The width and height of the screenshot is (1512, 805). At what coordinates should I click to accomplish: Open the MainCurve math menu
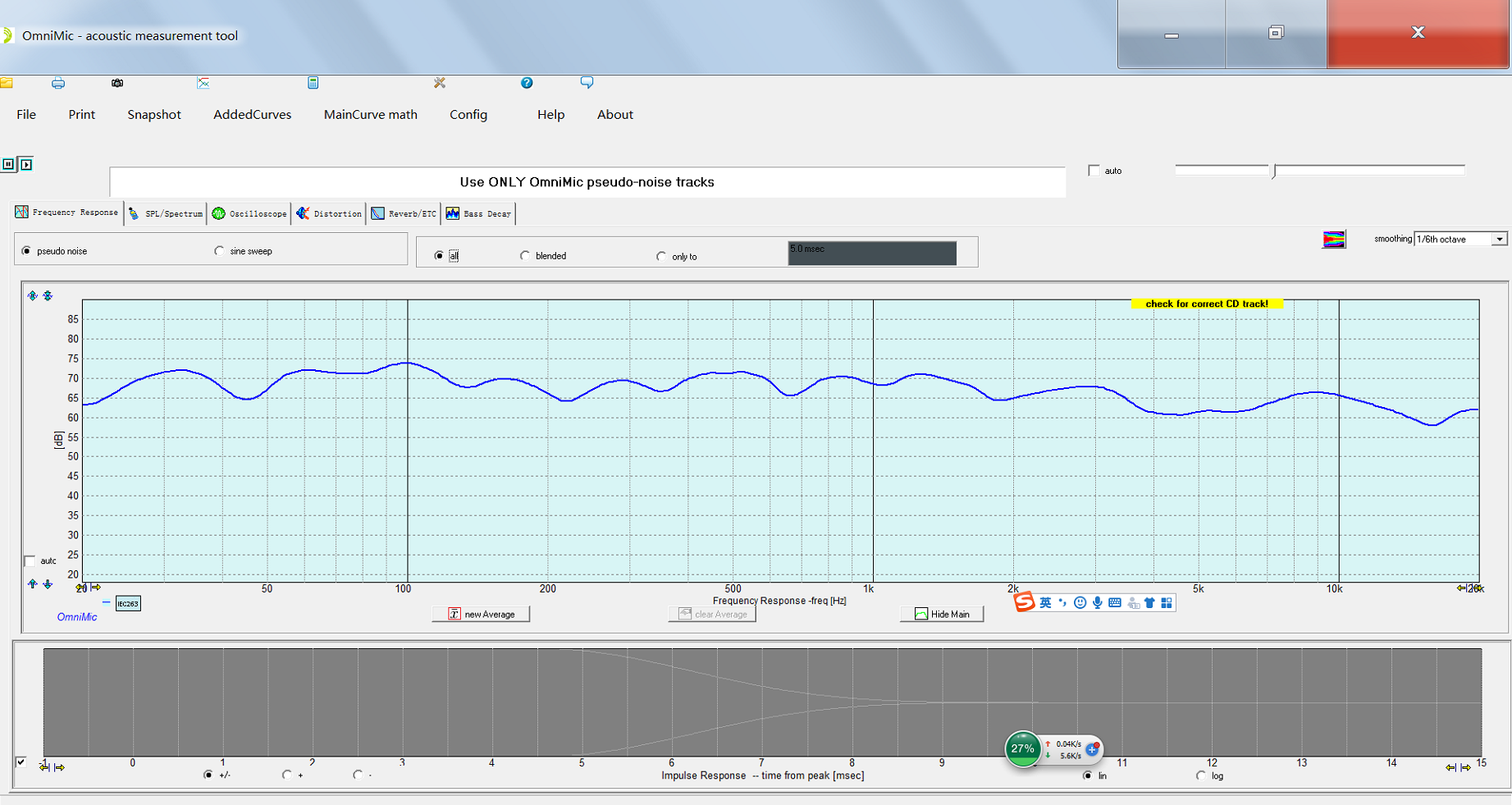[370, 115]
